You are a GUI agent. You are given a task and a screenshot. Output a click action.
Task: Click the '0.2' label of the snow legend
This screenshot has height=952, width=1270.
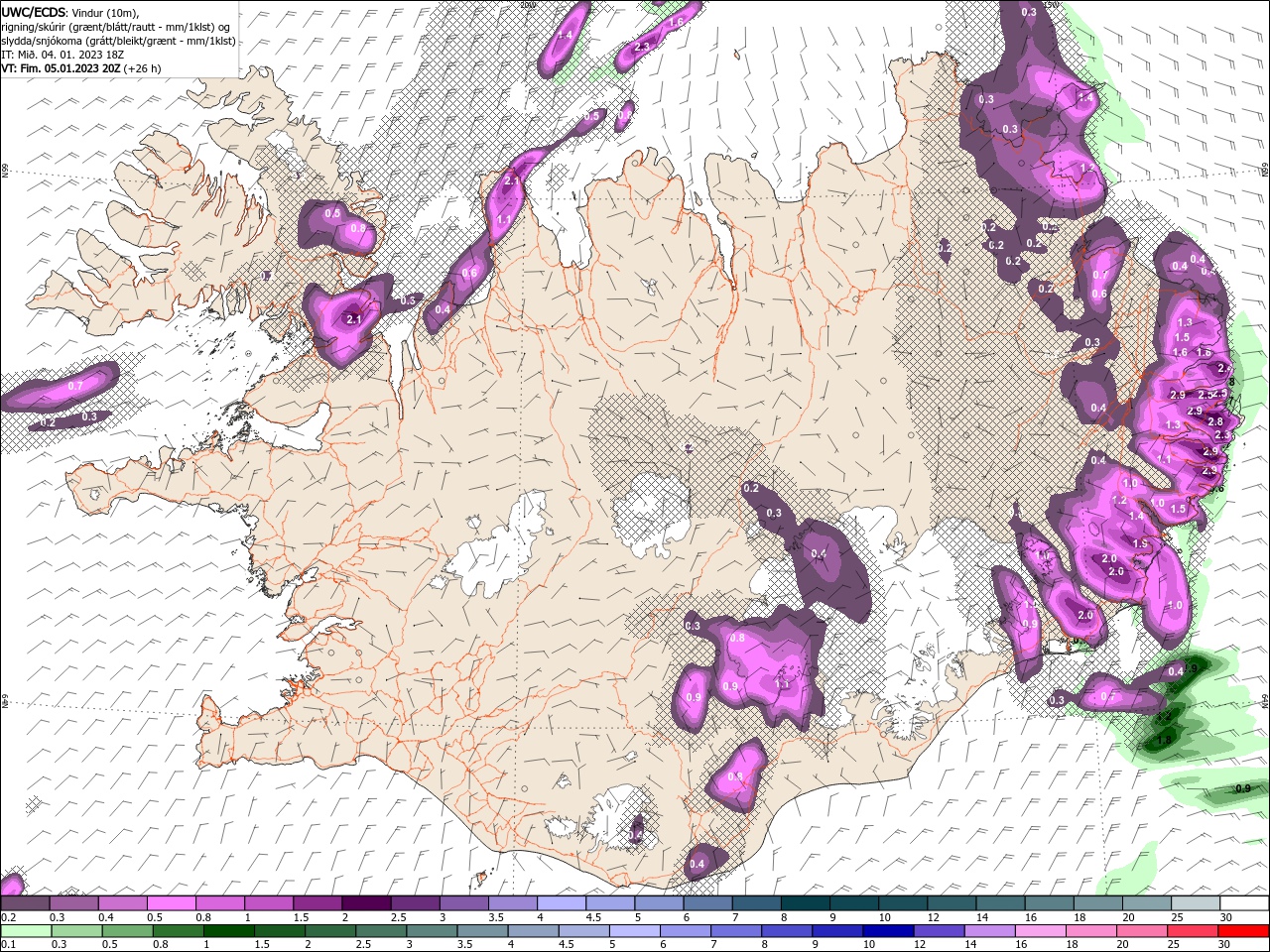(x=8, y=917)
